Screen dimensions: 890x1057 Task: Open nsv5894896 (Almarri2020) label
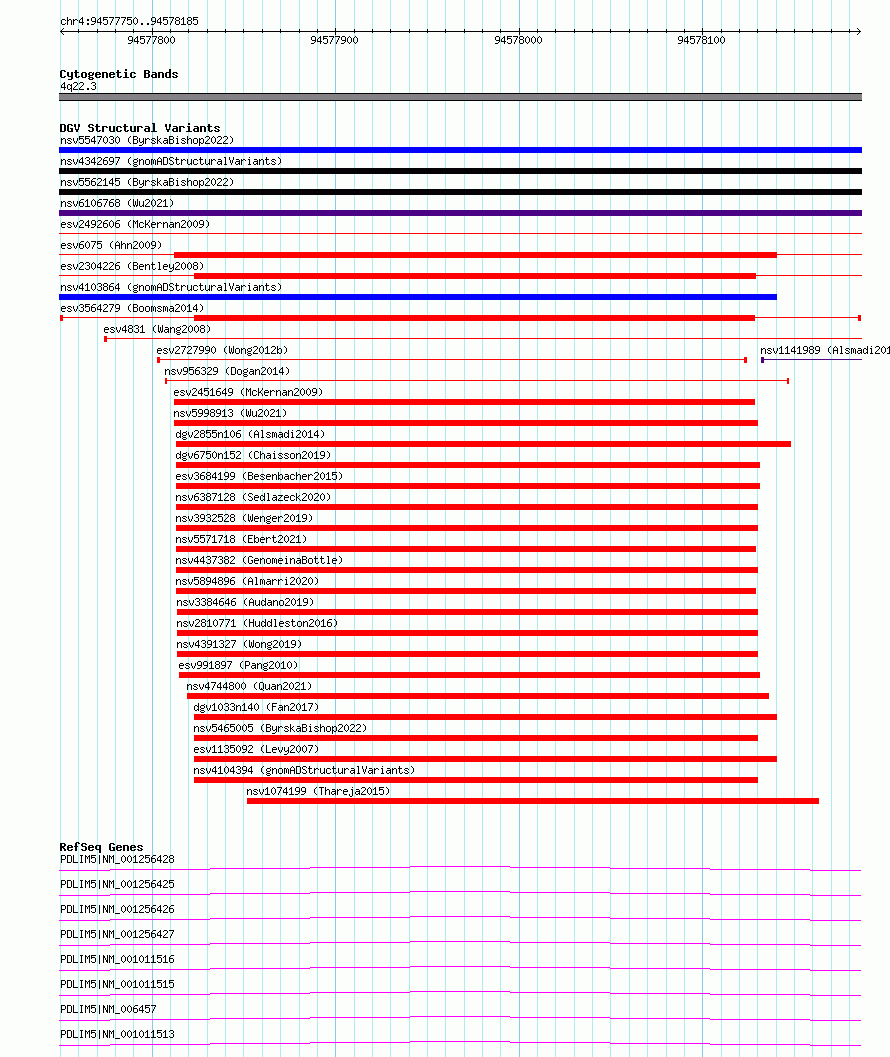point(247,580)
